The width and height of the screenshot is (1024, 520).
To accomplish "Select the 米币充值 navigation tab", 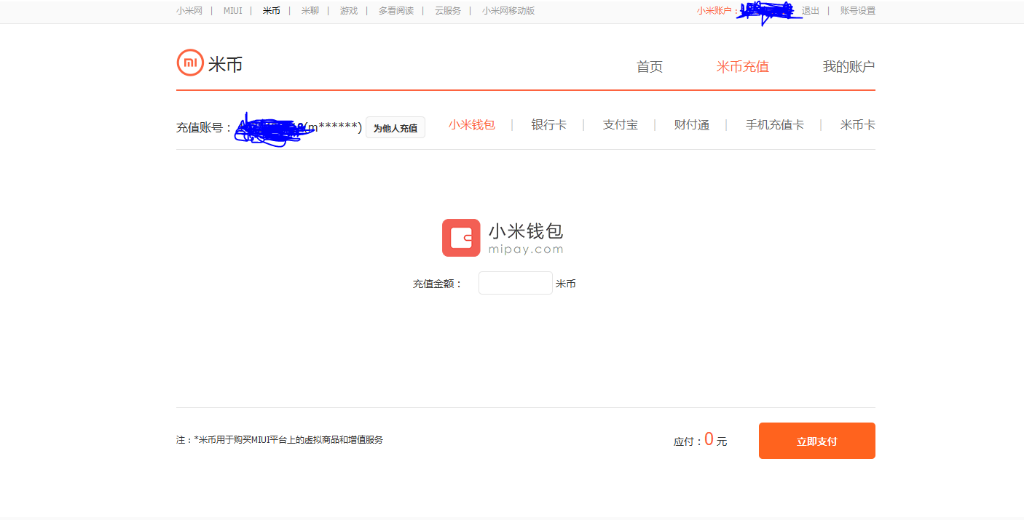I will 743,67.
